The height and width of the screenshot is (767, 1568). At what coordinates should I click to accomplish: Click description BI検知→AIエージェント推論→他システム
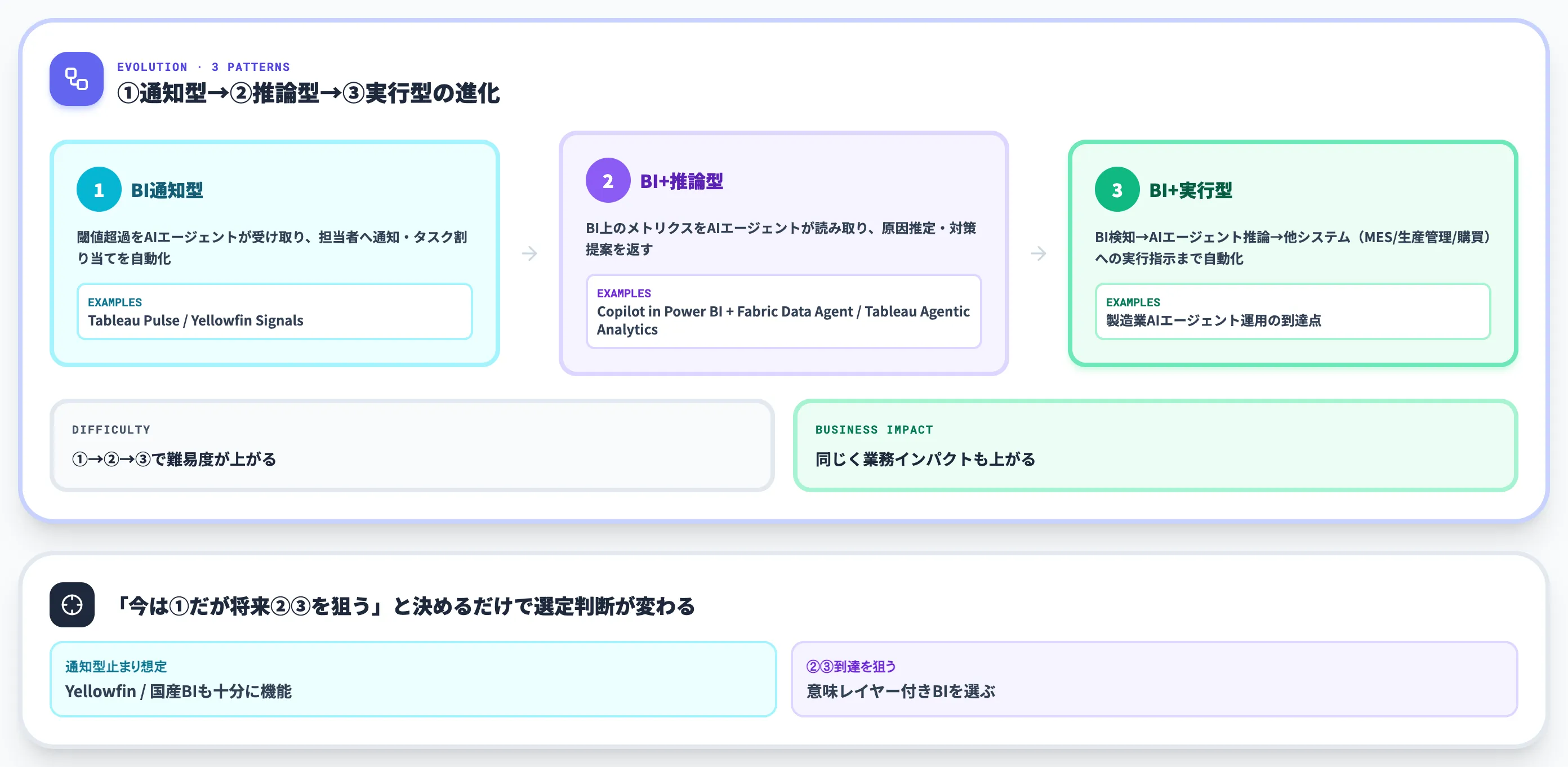[1293, 247]
